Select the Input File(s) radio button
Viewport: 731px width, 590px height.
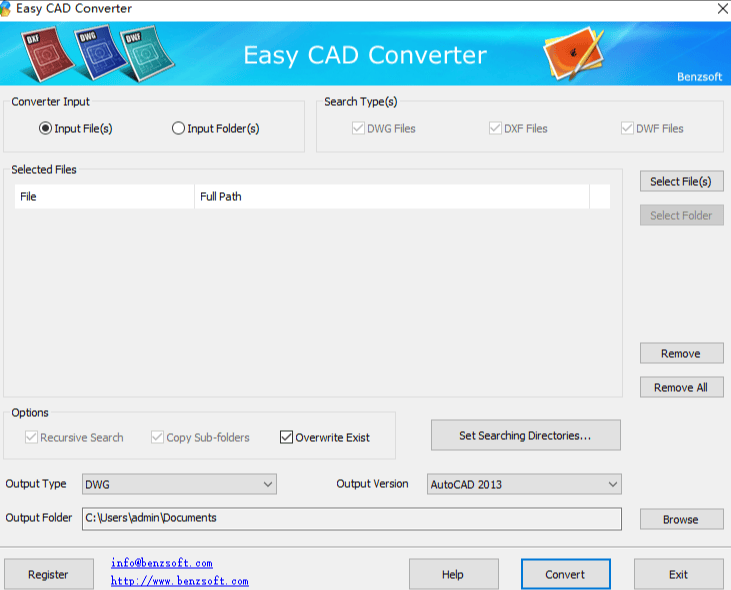(45, 128)
